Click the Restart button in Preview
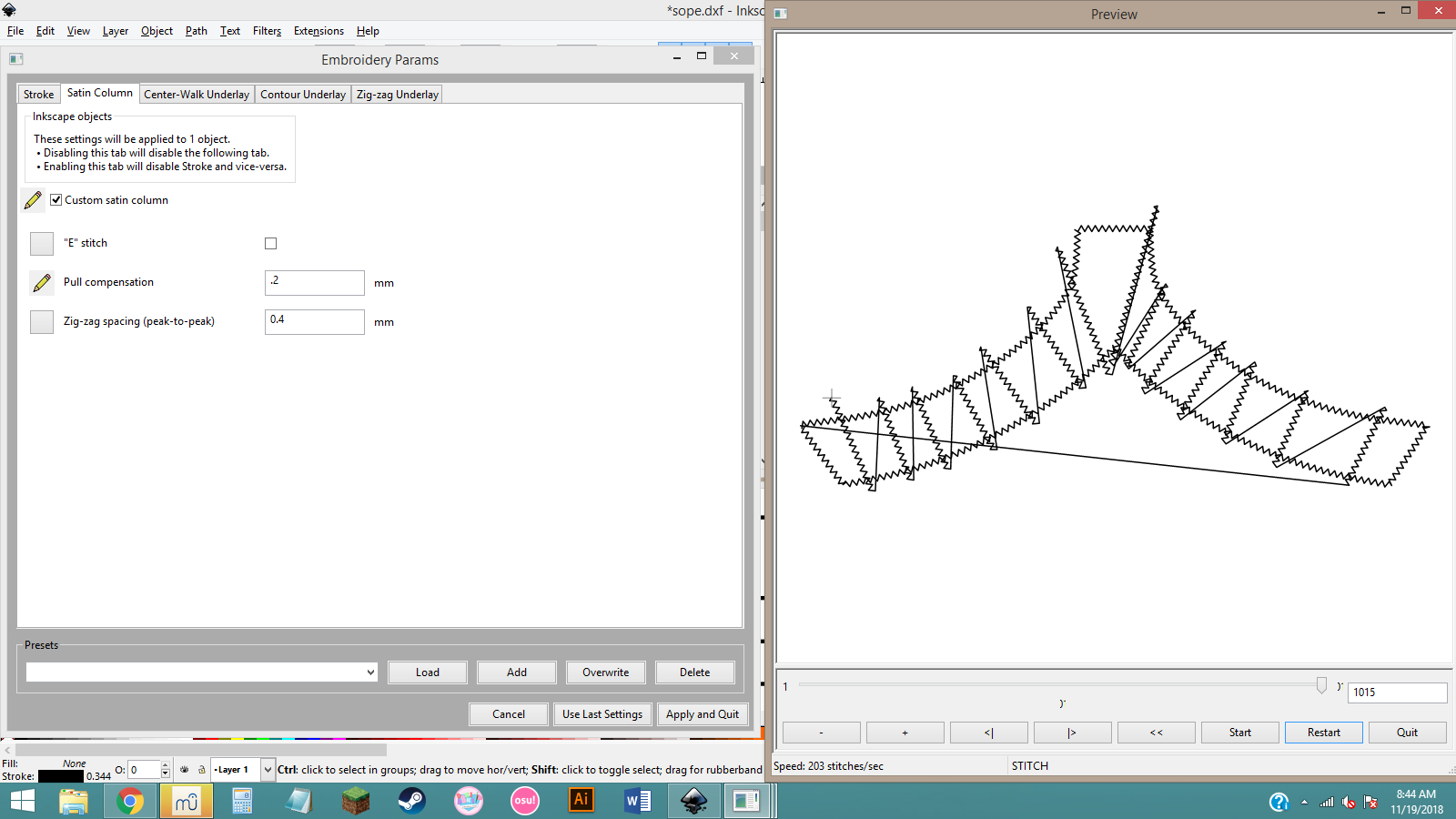The image size is (1456, 819). click(1323, 733)
